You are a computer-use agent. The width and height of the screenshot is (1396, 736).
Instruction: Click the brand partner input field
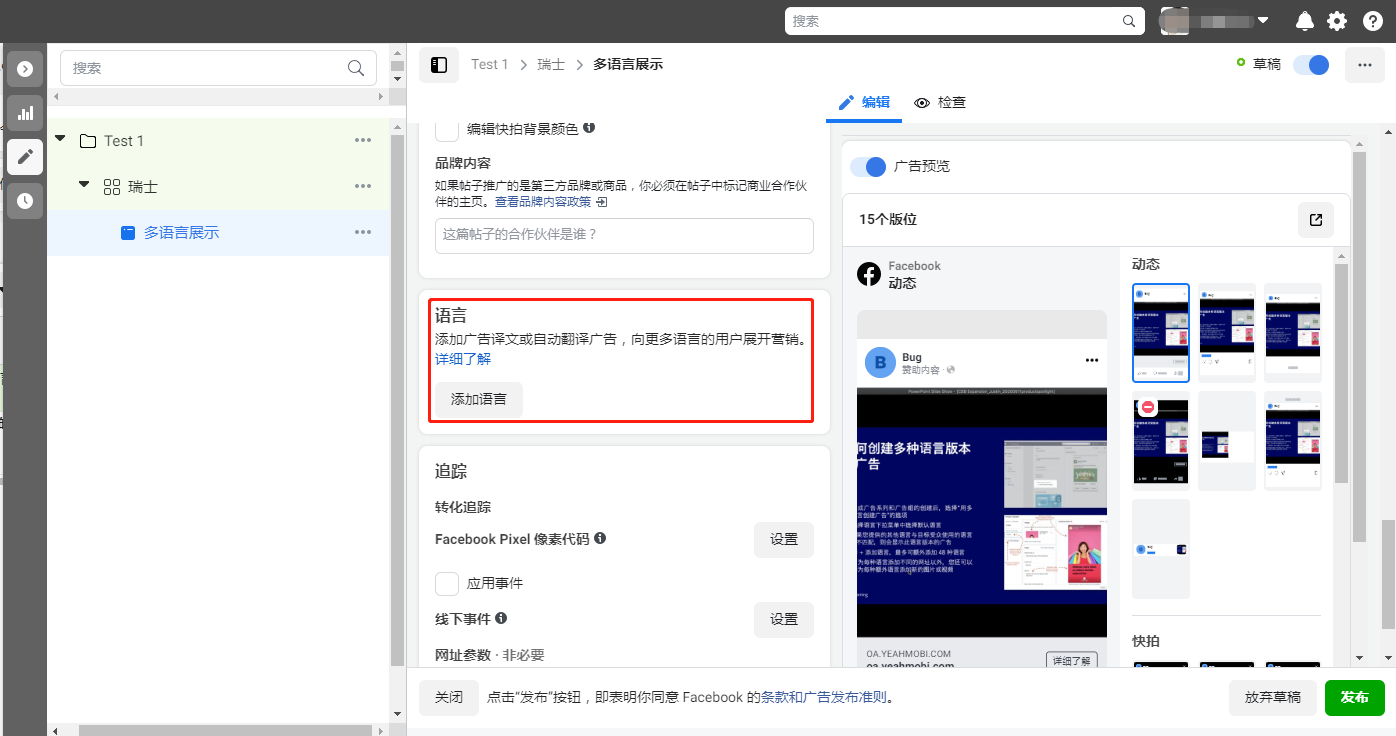[624, 235]
